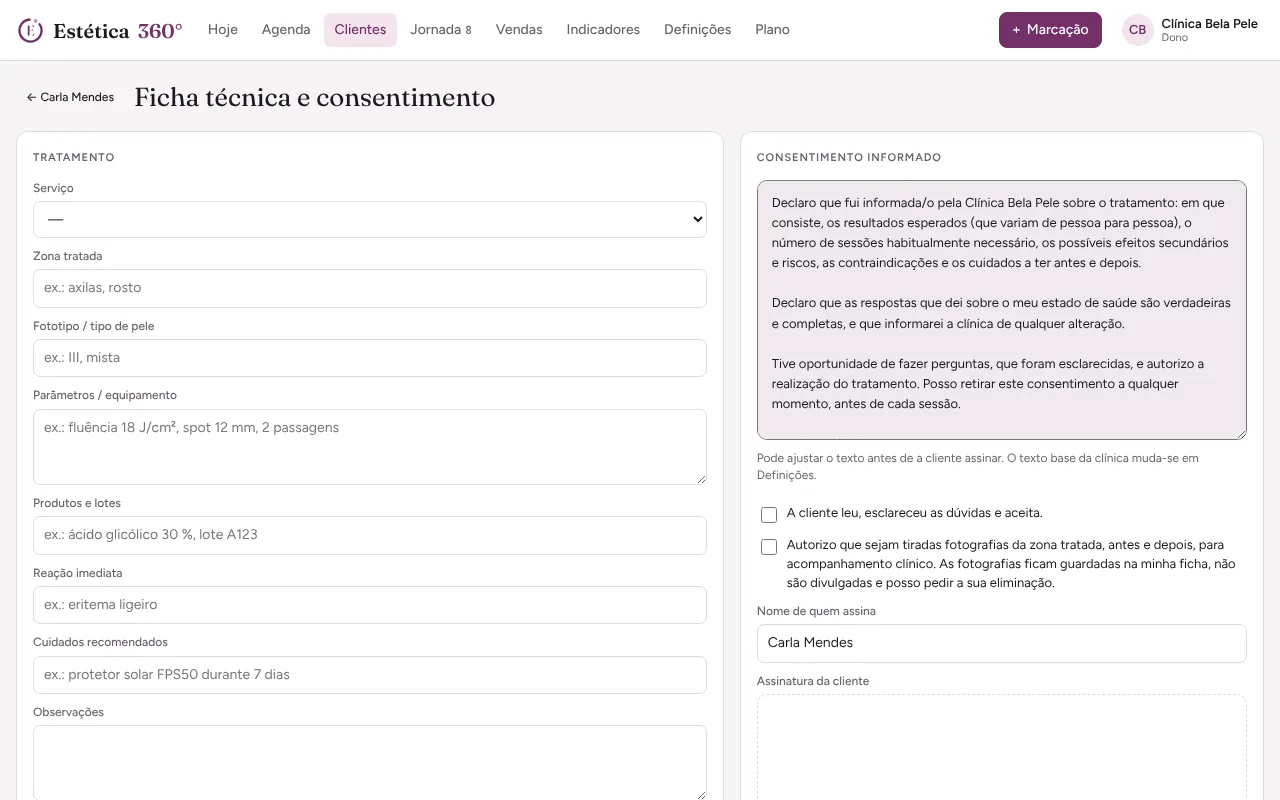Focus the Fototipo / tipo de pele field
This screenshot has width=1280, height=800.
pos(370,358)
